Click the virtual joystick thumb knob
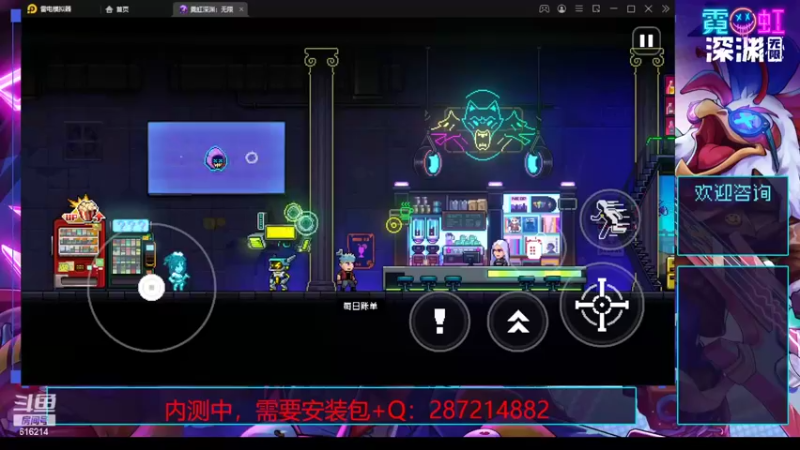 (x=152, y=287)
